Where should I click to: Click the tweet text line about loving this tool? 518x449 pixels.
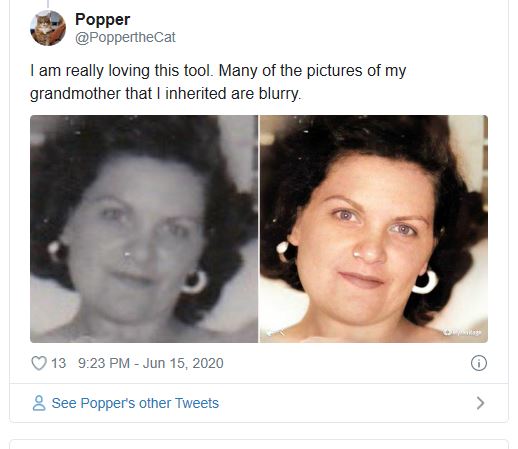tap(218, 71)
